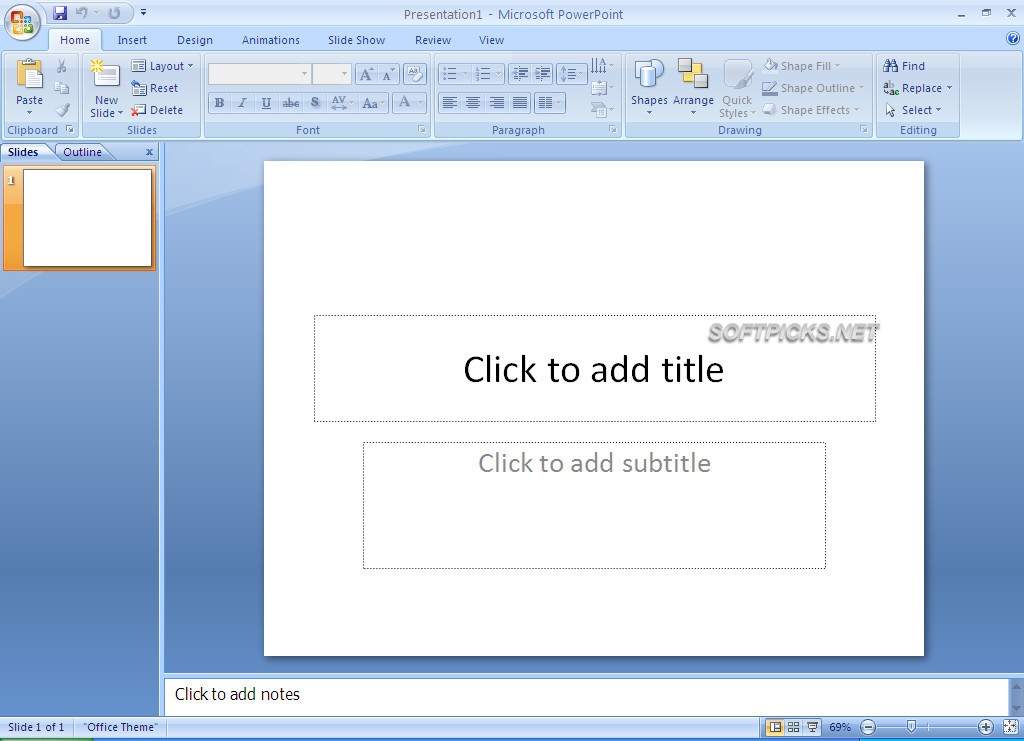
Task: Toggle italic formatting
Action: pyautogui.click(x=242, y=102)
